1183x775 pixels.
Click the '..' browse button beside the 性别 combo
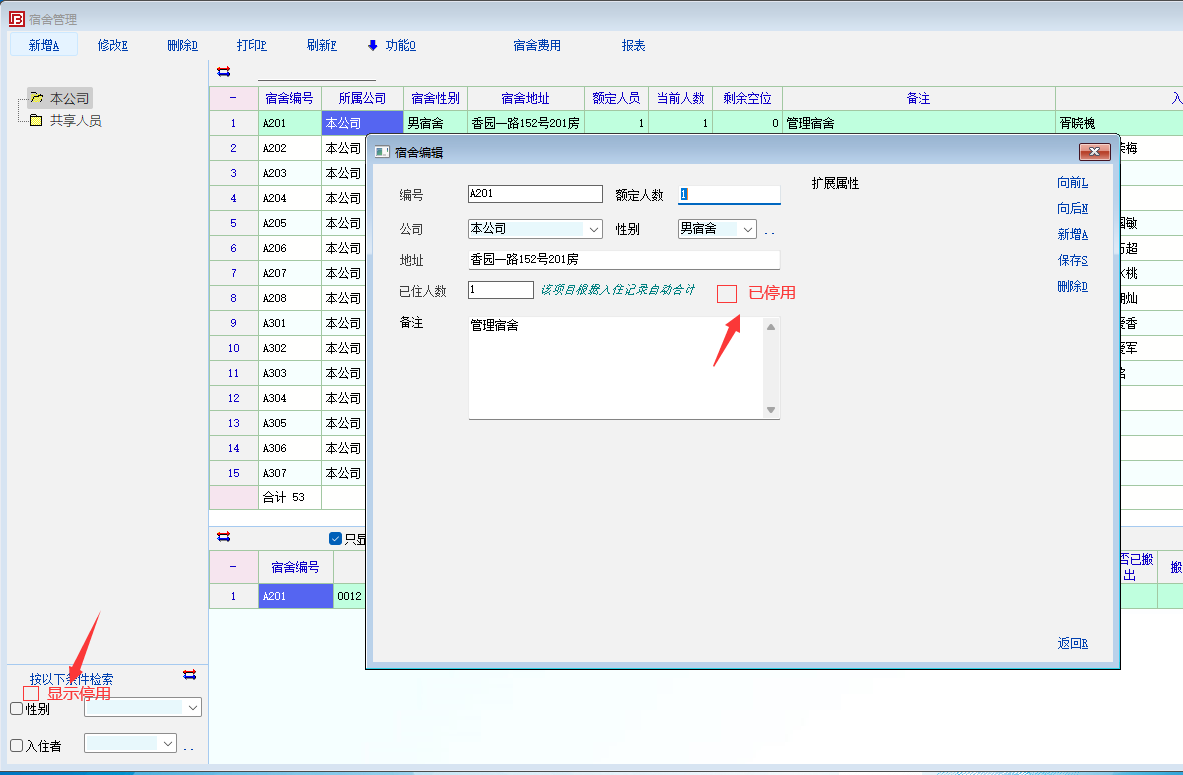tap(770, 231)
